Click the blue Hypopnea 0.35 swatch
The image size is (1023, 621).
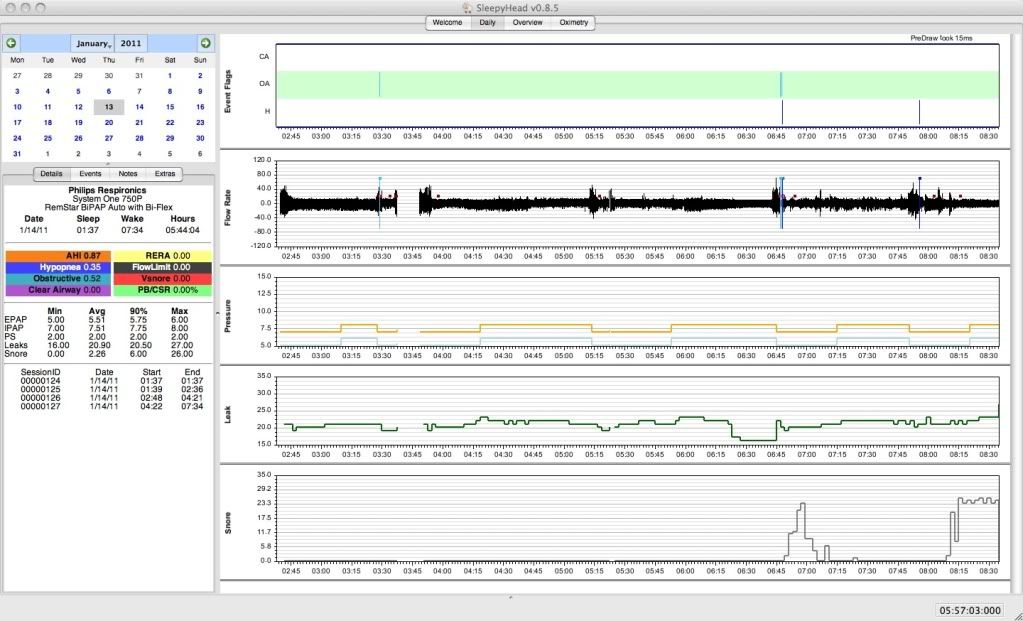coord(58,267)
